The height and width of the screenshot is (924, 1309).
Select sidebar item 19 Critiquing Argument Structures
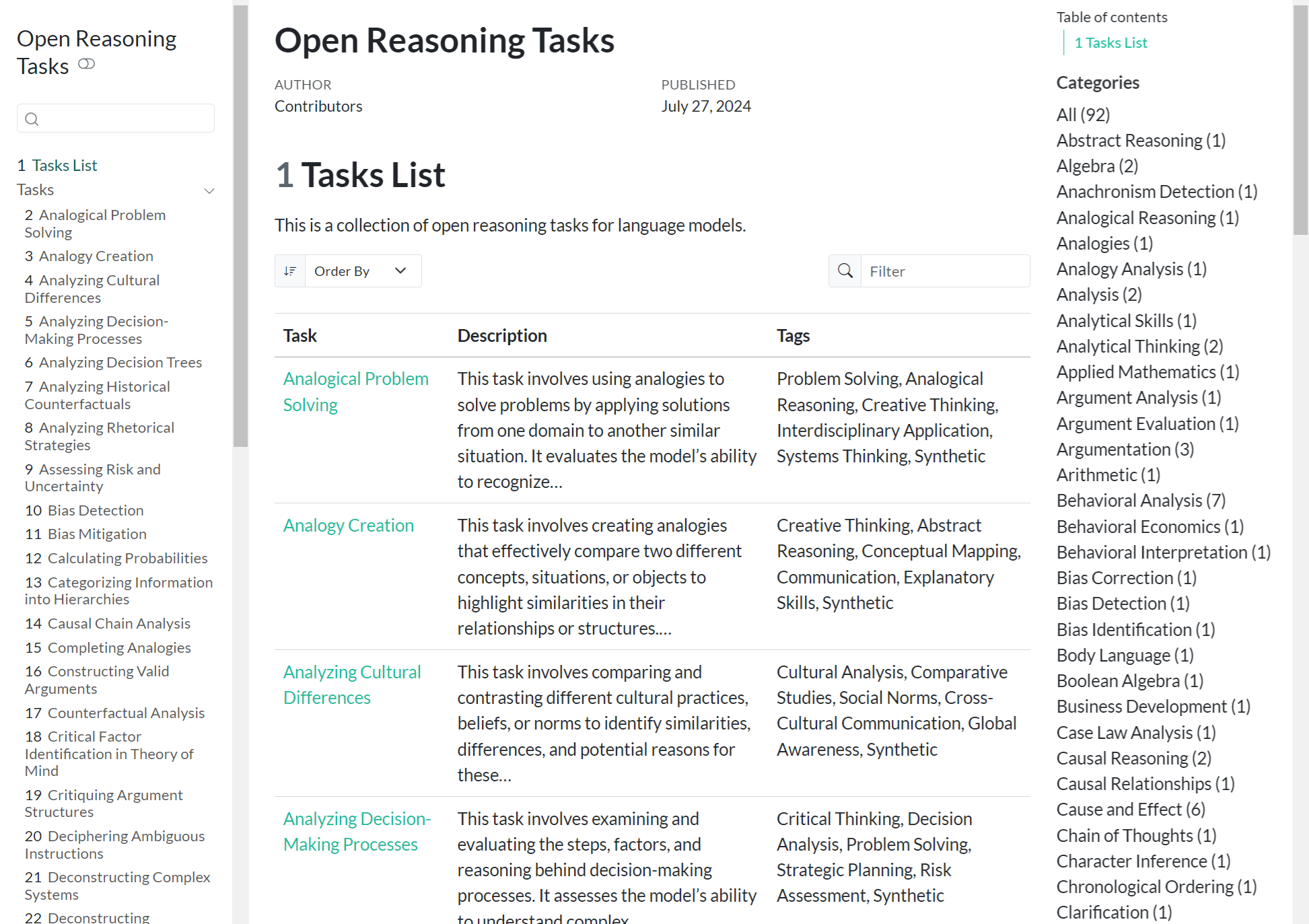[x=104, y=804]
